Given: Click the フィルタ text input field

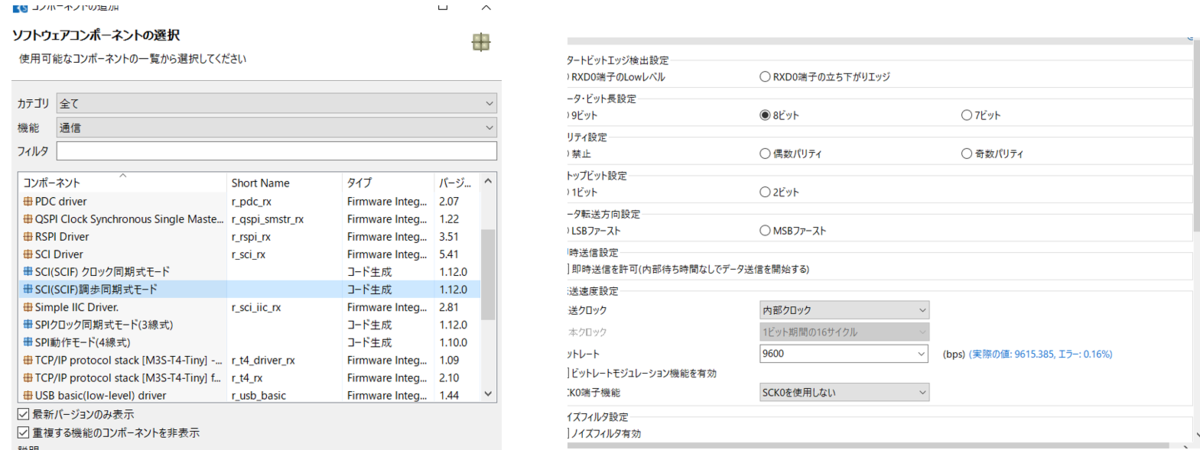Looking at the screenshot, I should (276, 151).
